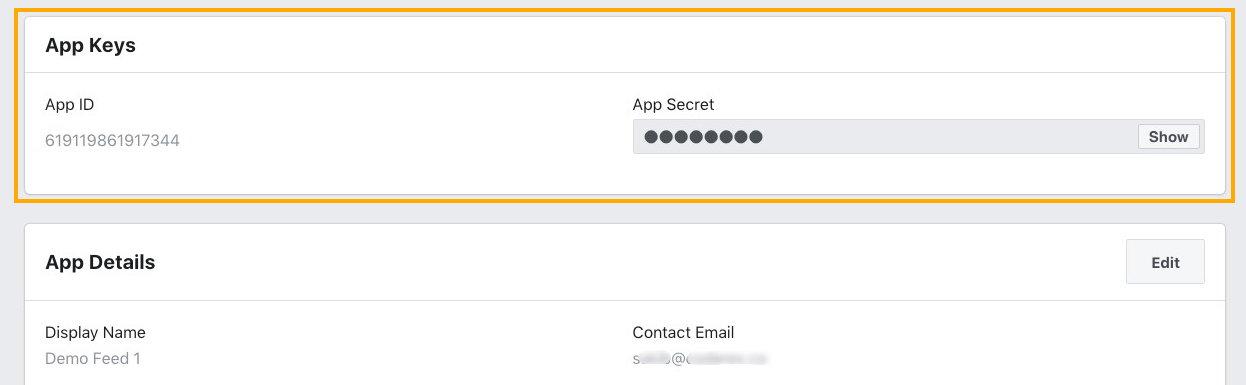The image size is (1246, 385).
Task: Click the Show button for App Secret
Action: 1168,137
